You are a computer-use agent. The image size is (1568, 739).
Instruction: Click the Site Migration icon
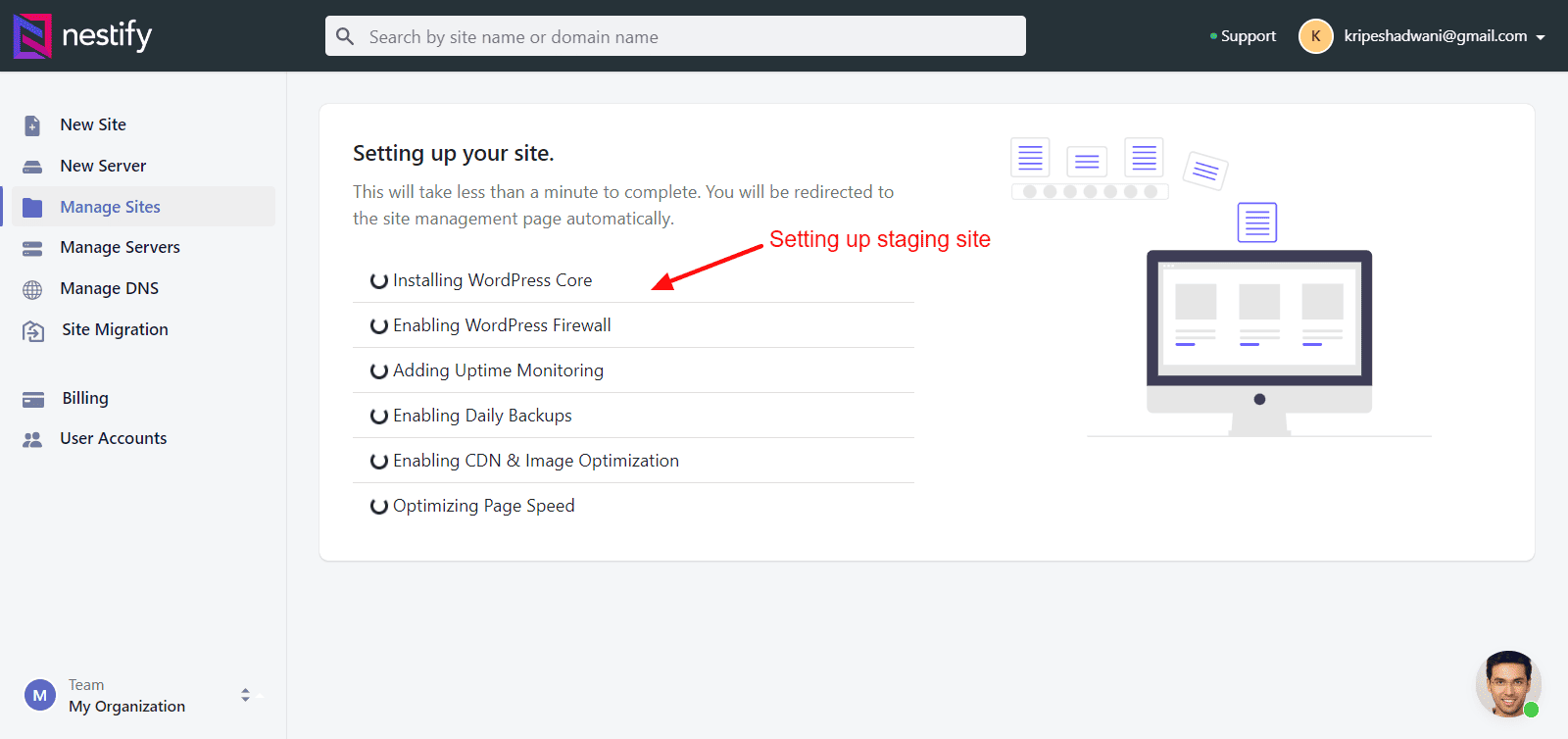33,330
